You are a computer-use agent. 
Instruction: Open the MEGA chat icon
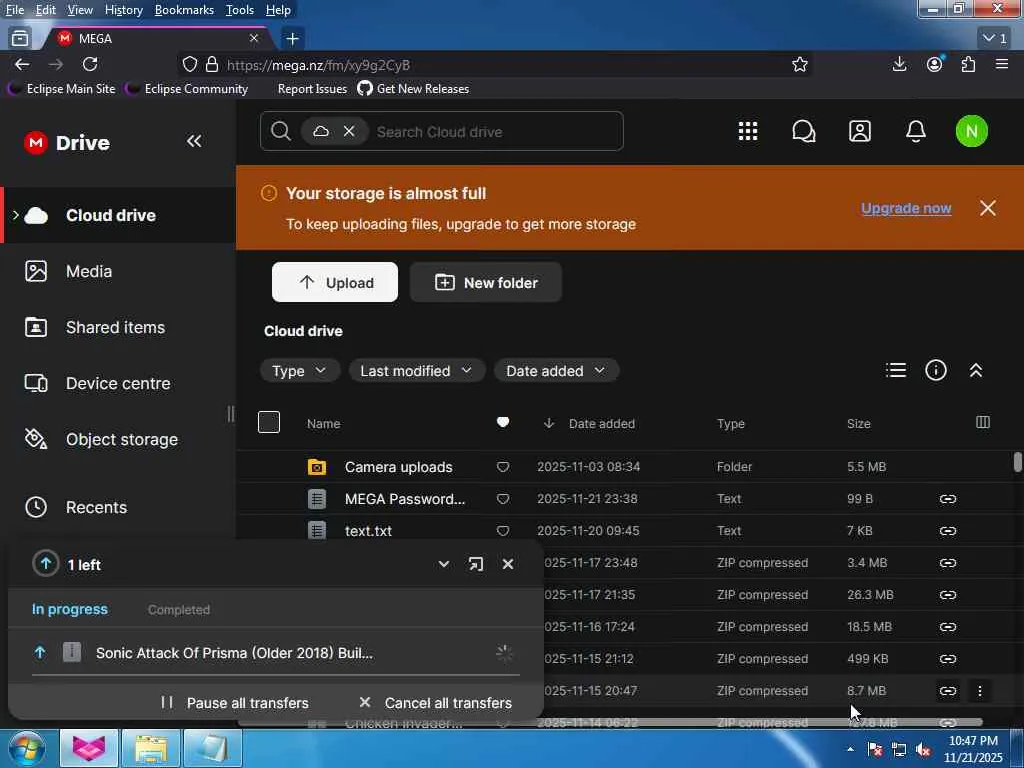pos(804,131)
